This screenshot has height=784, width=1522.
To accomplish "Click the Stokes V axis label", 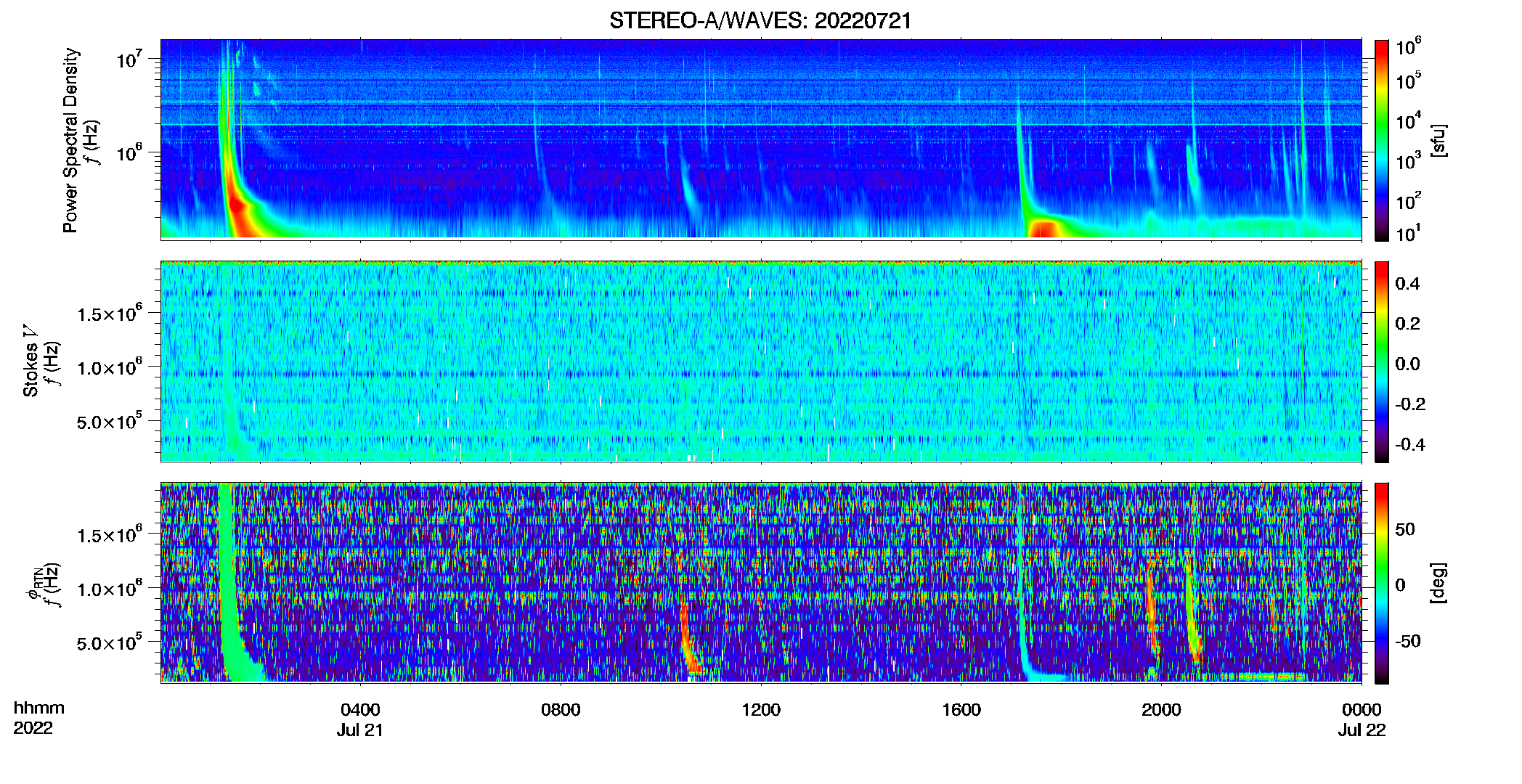I will click(x=31, y=361).
